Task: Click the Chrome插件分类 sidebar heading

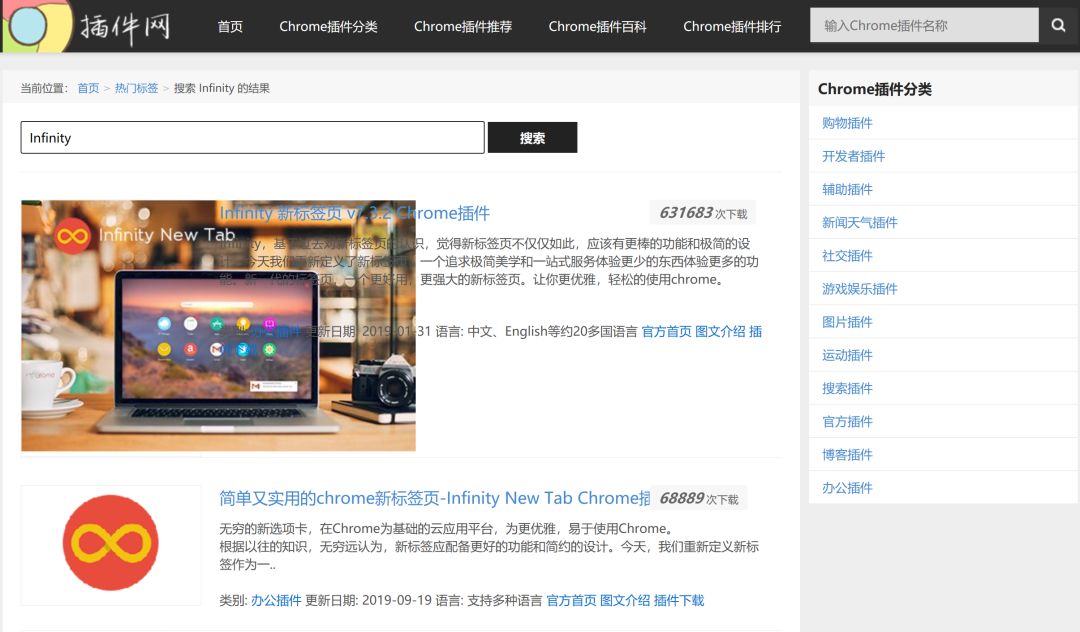Action: point(875,89)
